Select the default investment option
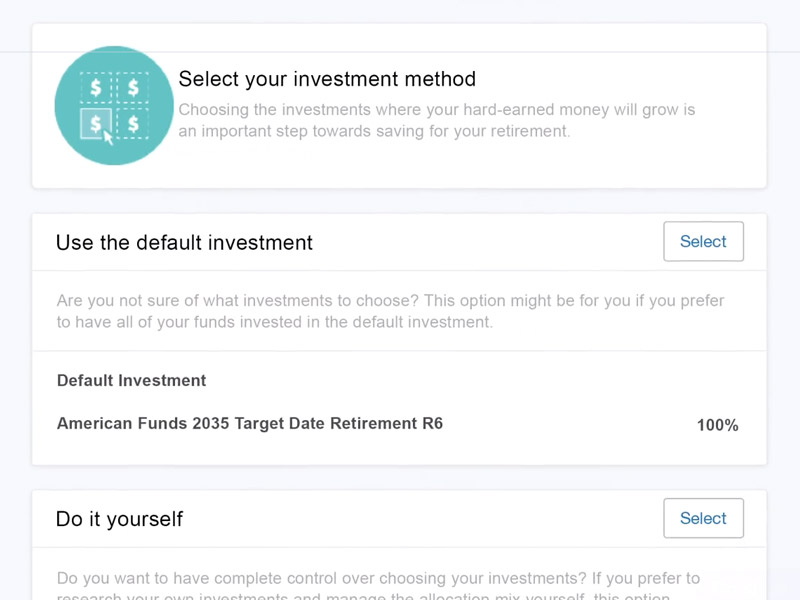 pyautogui.click(x=703, y=241)
